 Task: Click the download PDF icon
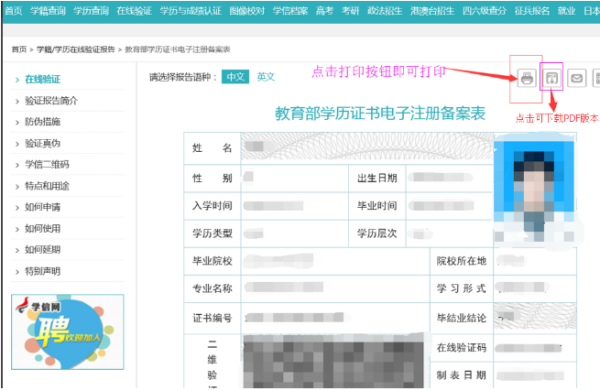click(551, 78)
